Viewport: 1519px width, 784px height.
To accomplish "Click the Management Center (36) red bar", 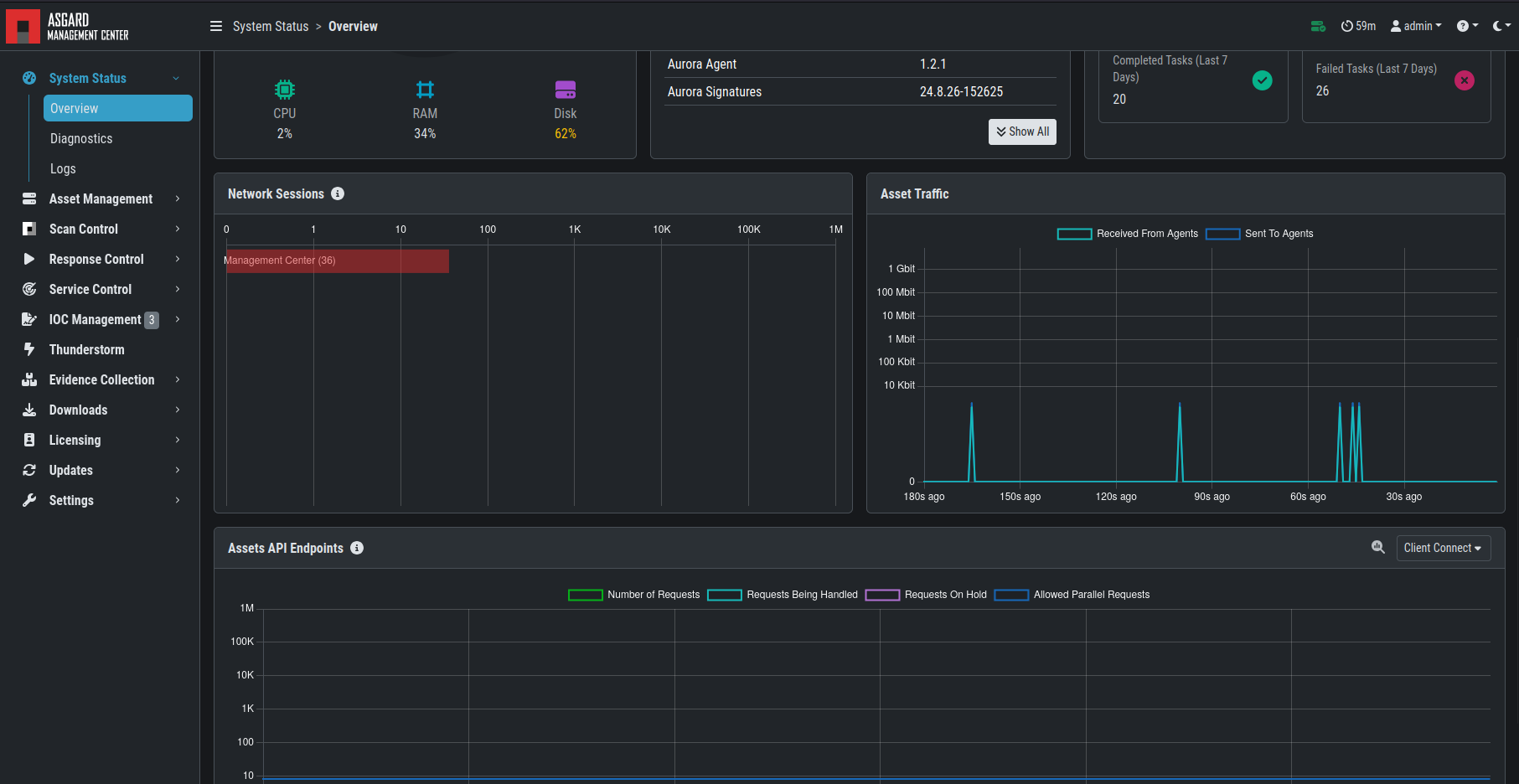I will [337, 260].
